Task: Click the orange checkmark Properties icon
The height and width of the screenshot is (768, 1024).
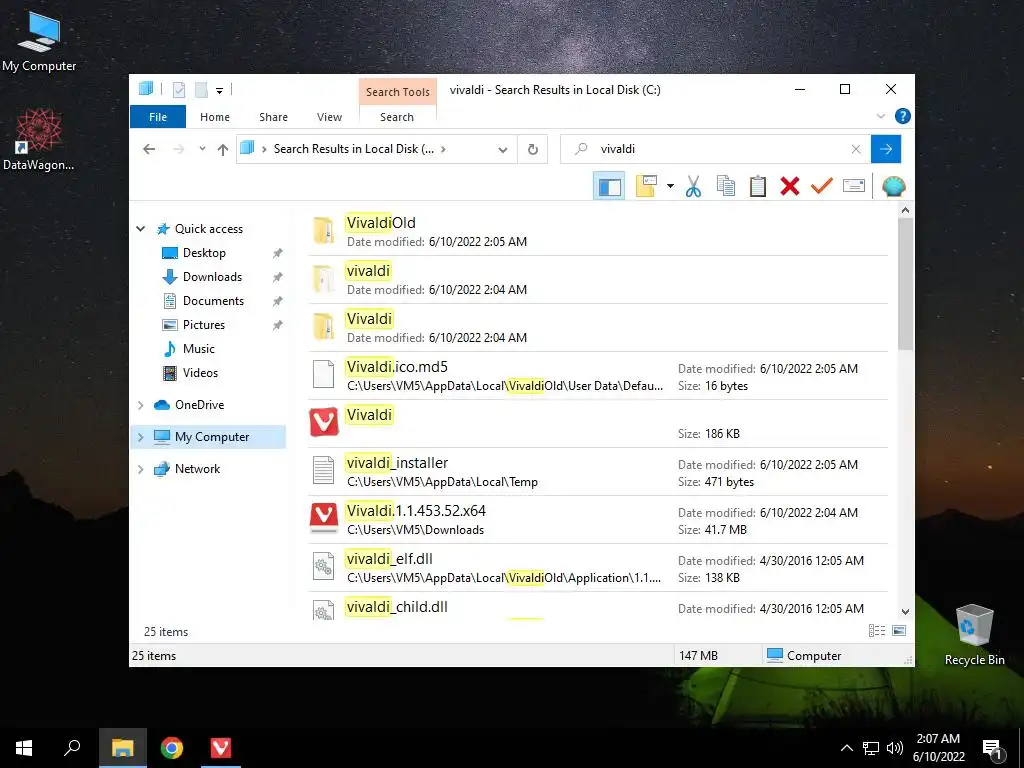Action: pos(822,187)
